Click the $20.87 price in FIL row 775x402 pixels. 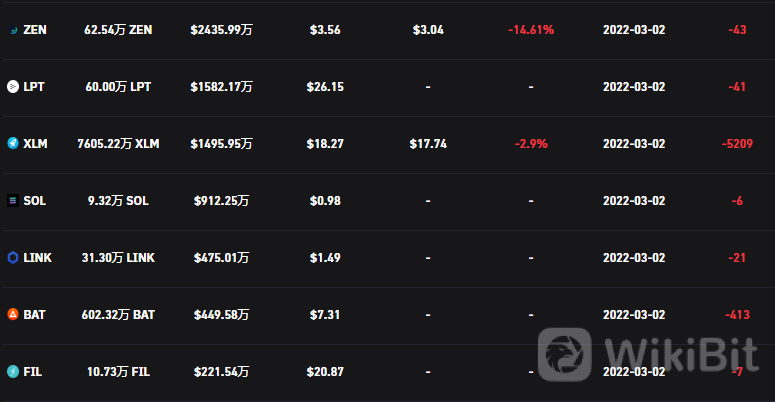(325, 371)
